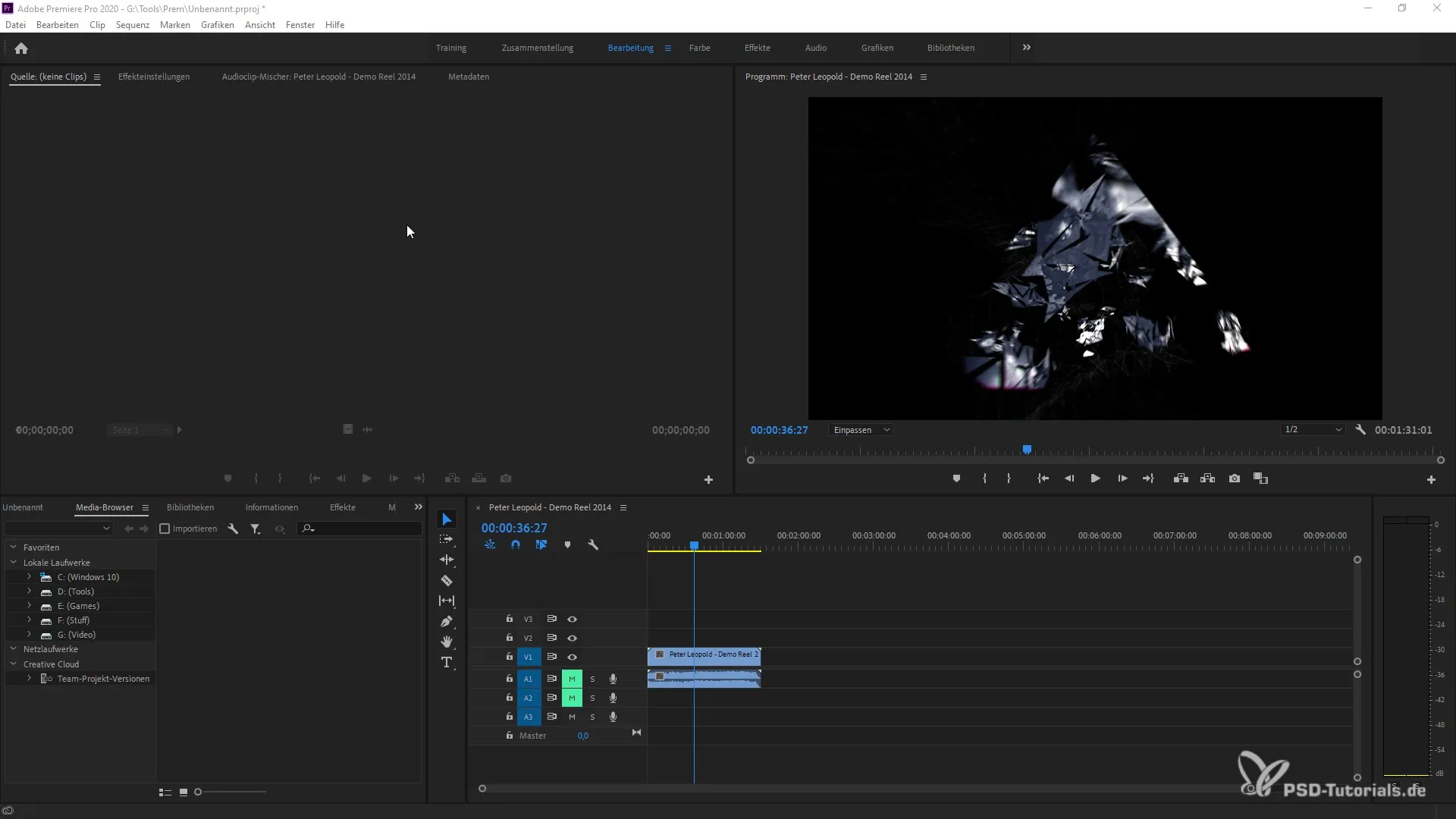
Task: Click the Extract button in Program monitor
Action: pos(1208,479)
